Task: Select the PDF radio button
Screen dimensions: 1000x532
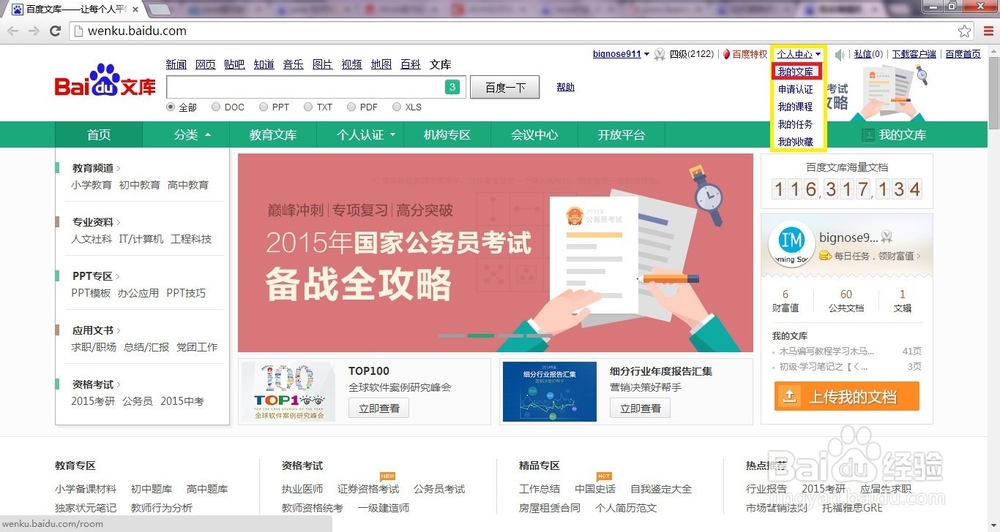Action: 351,107
